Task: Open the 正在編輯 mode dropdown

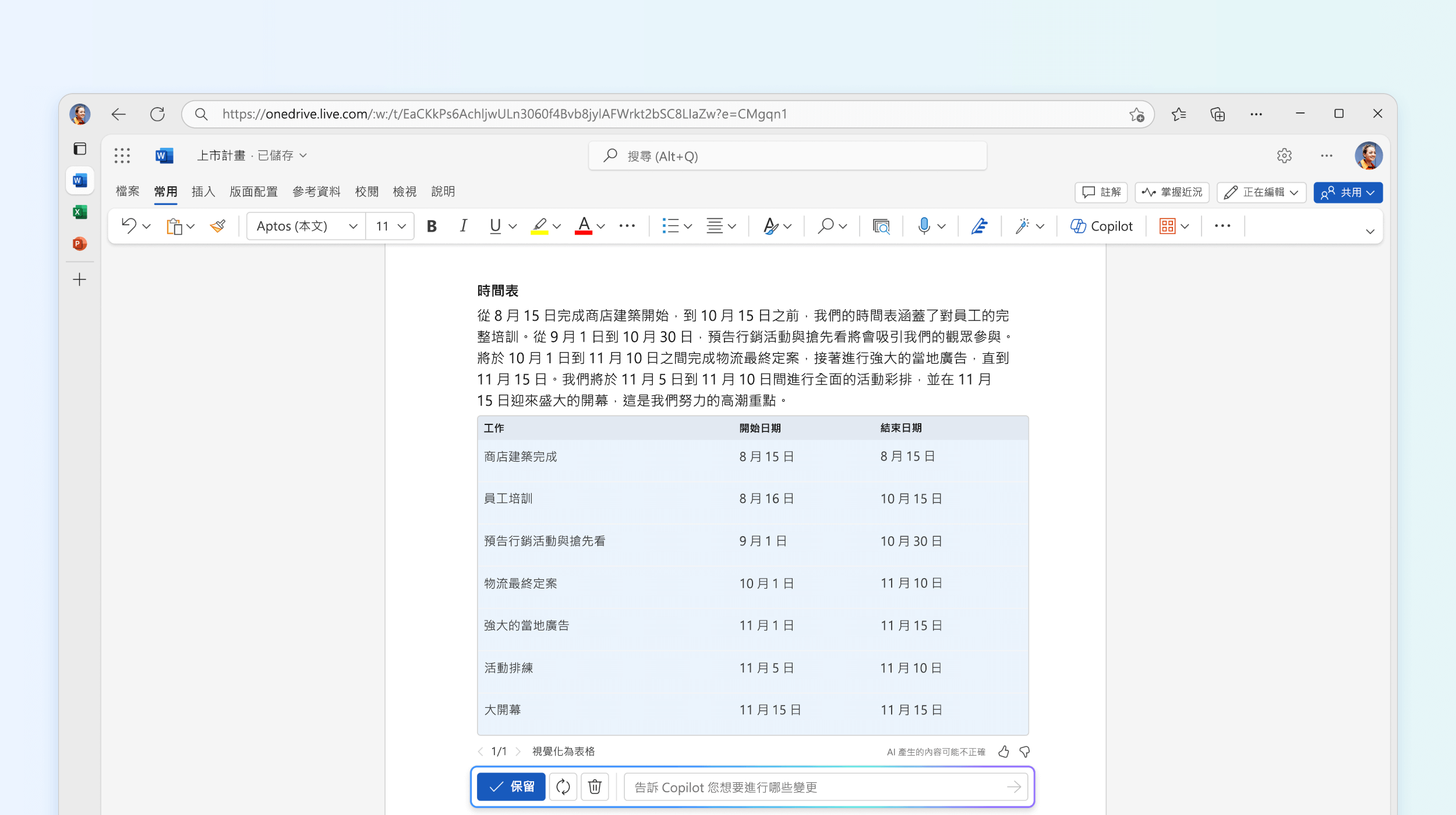Action: coord(1261,192)
